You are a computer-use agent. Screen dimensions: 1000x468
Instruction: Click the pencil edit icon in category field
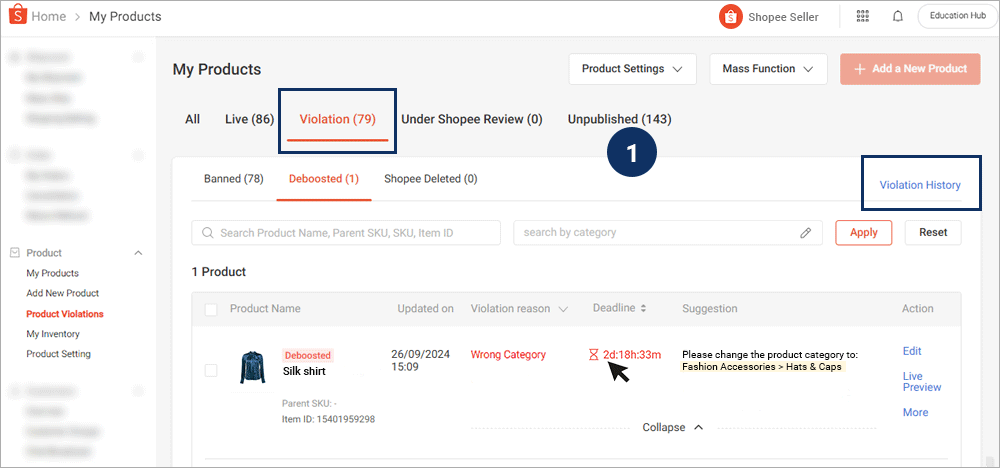[x=806, y=233]
